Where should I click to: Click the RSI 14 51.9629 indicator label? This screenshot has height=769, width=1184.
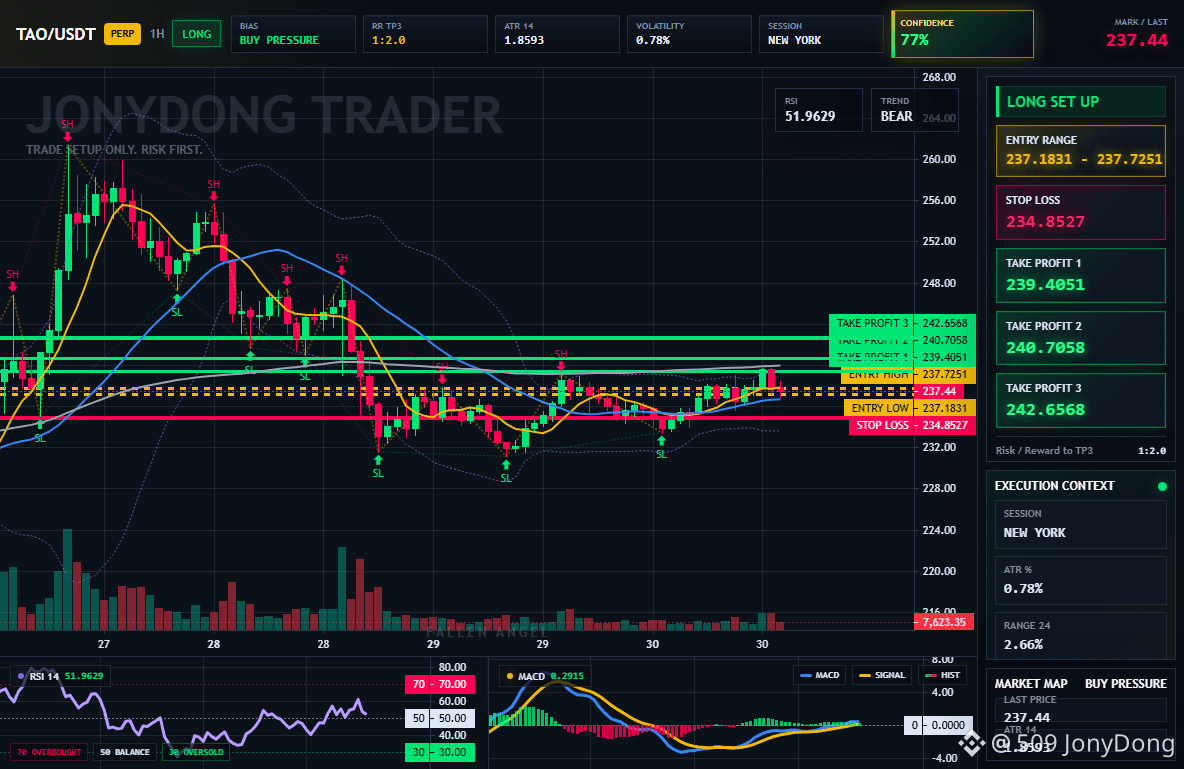[62, 676]
